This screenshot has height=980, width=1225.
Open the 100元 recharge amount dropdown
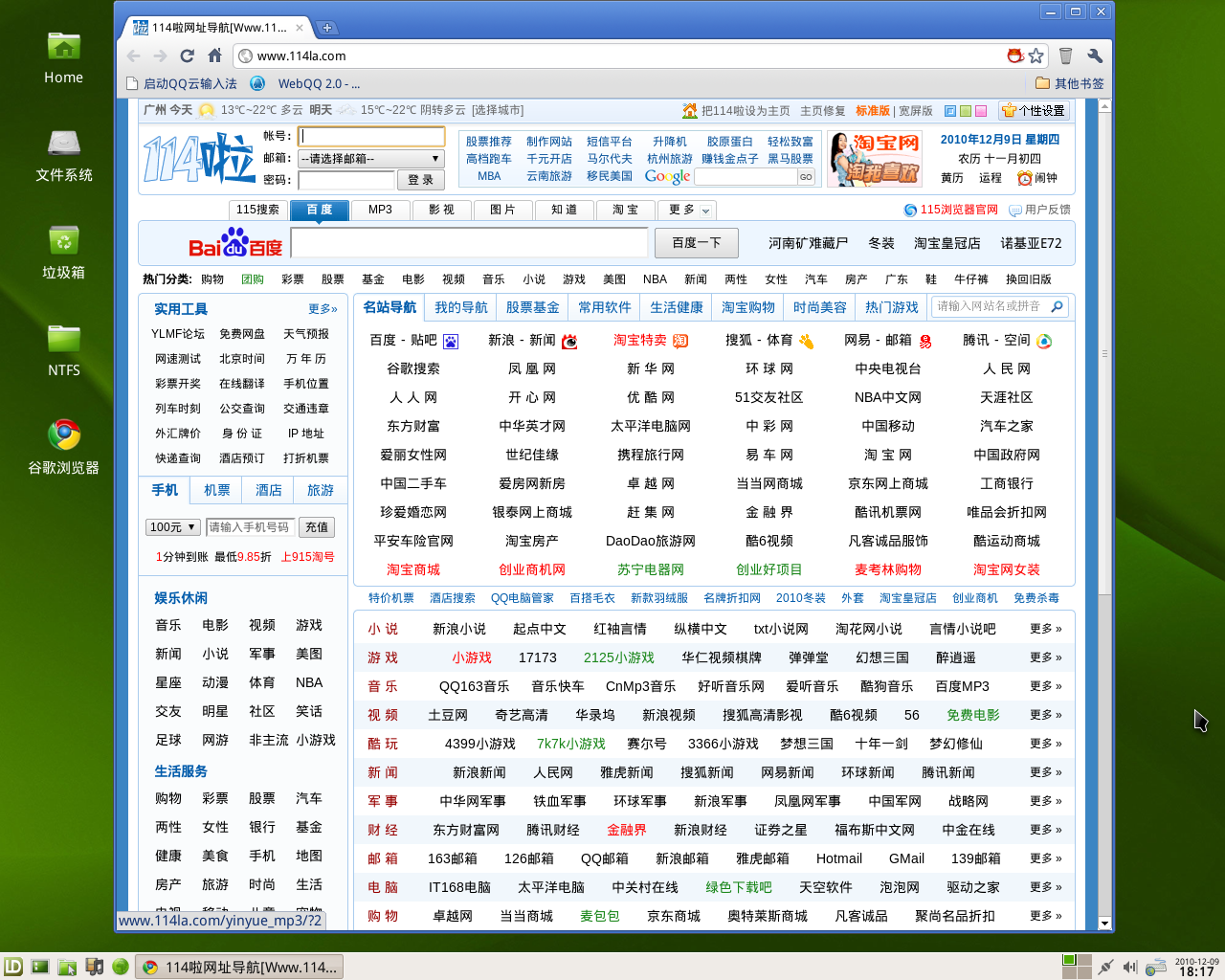(x=173, y=527)
